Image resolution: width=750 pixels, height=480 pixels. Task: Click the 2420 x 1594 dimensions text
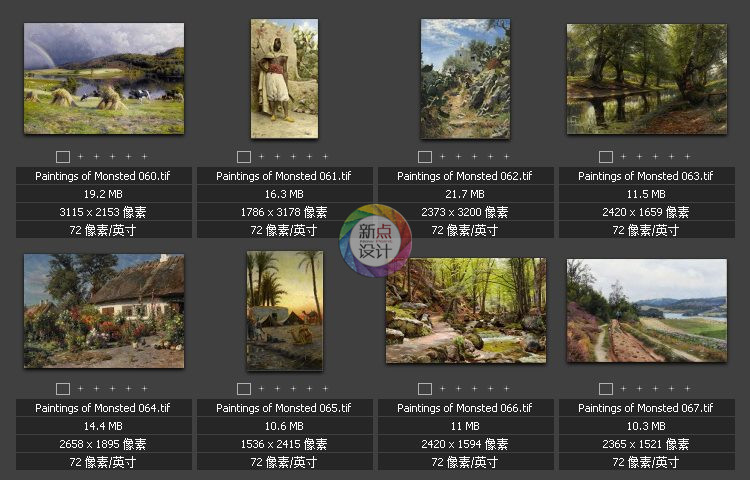tap(465, 444)
